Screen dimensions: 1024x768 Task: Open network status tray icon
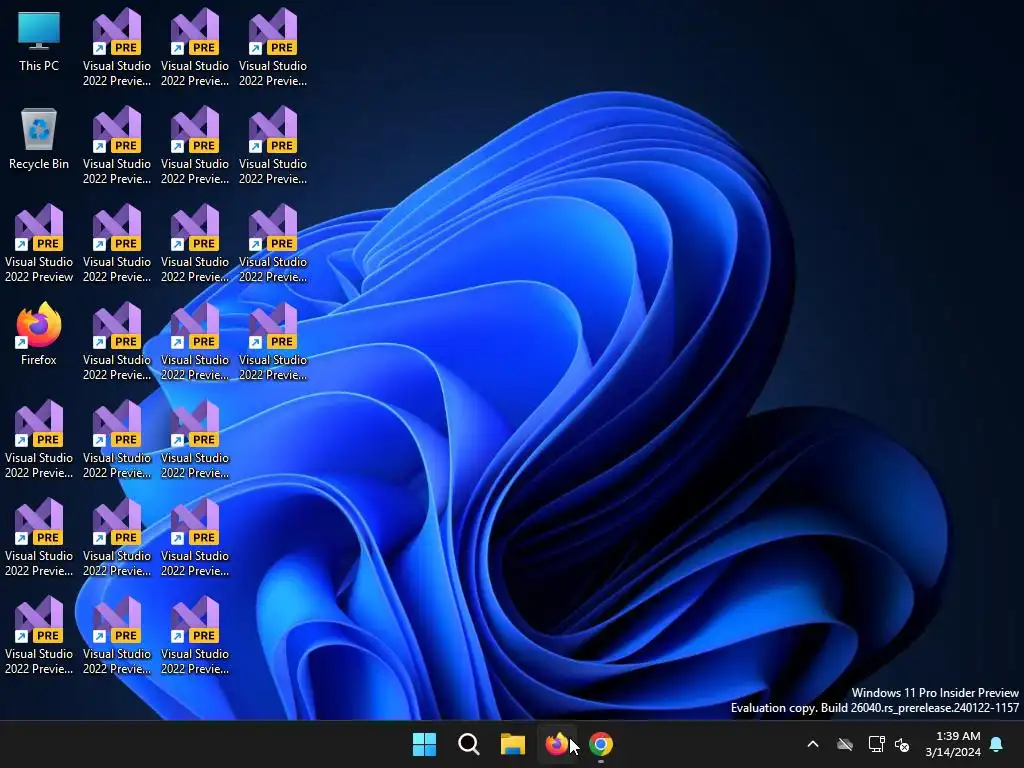coord(876,744)
